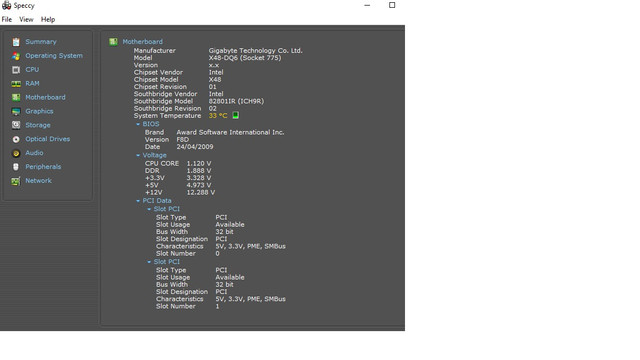This screenshot has height=360, width=640.
Task: Open the Network section
Action: coord(38,180)
